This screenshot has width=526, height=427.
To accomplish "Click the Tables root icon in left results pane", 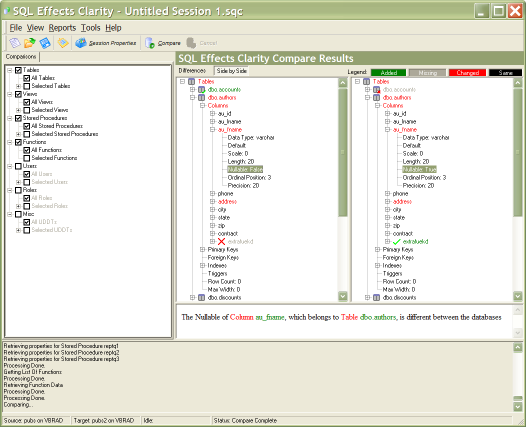I will 192,82.
